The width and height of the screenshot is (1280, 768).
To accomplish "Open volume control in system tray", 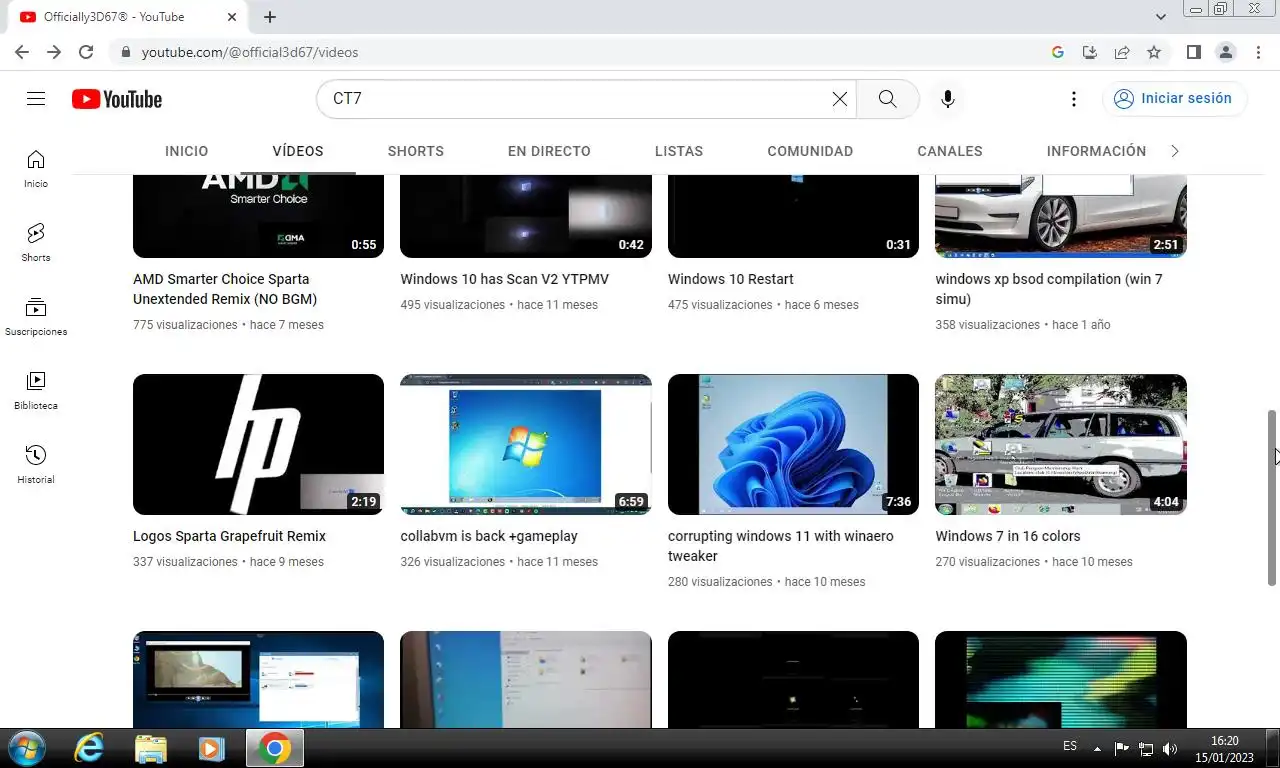I will coord(1170,748).
